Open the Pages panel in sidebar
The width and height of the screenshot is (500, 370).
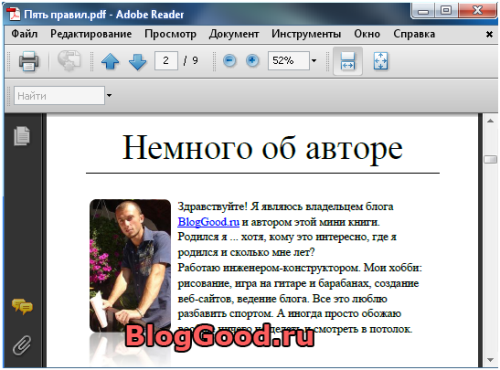pos(22,136)
